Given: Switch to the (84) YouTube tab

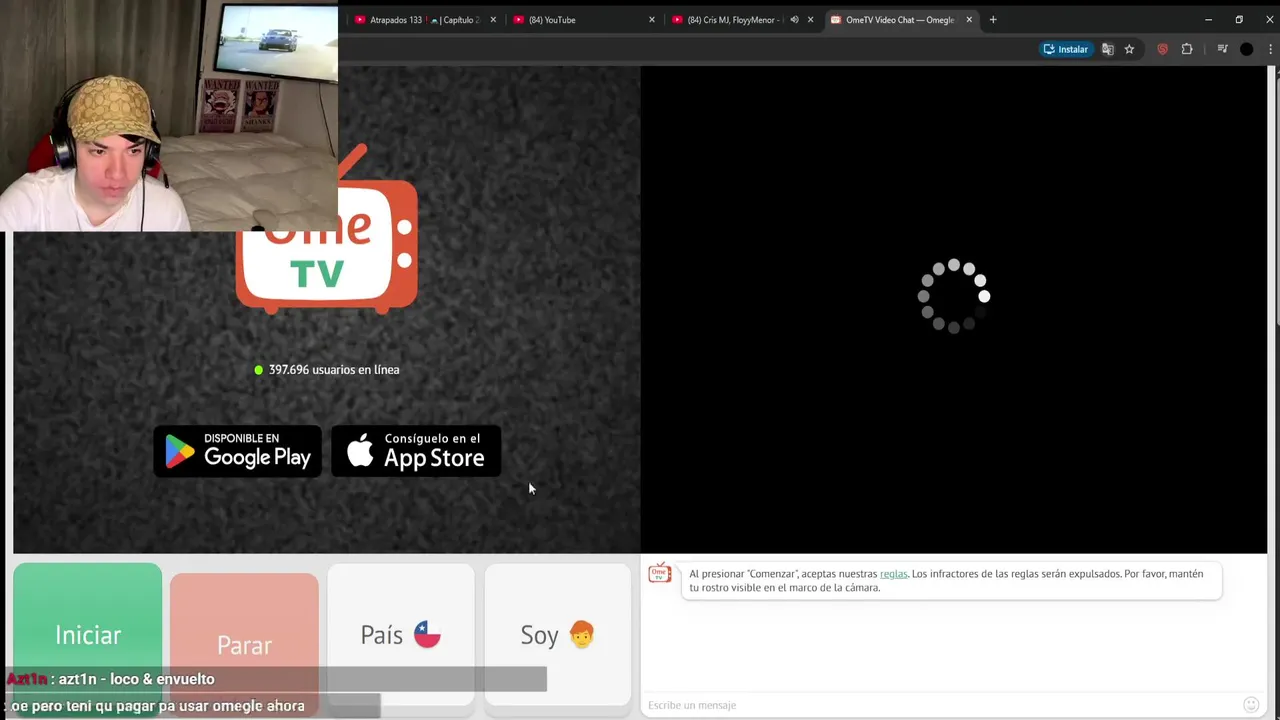Looking at the screenshot, I should click(582, 20).
